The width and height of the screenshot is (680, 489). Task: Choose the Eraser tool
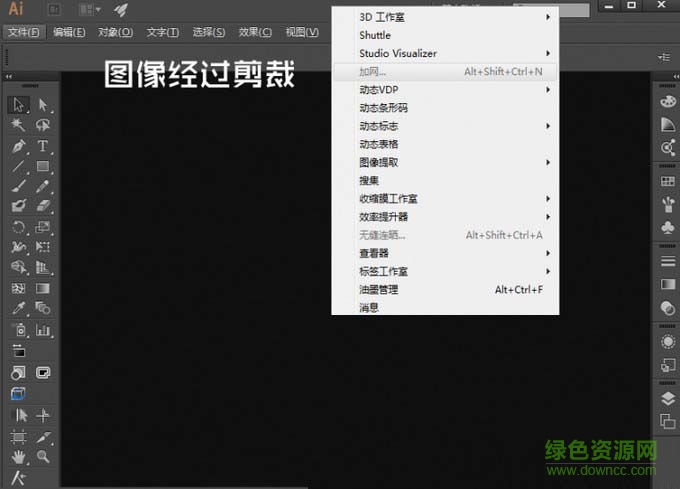tap(42, 205)
